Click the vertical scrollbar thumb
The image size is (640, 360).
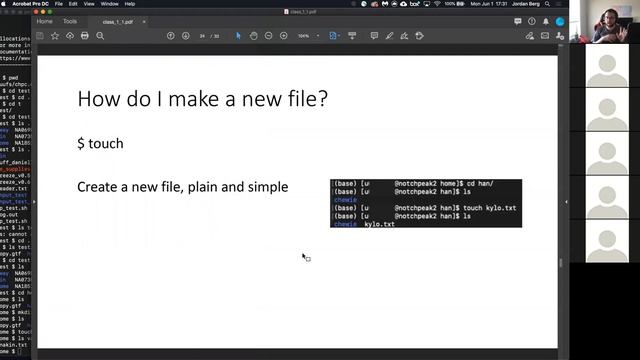click(x=561, y=263)
